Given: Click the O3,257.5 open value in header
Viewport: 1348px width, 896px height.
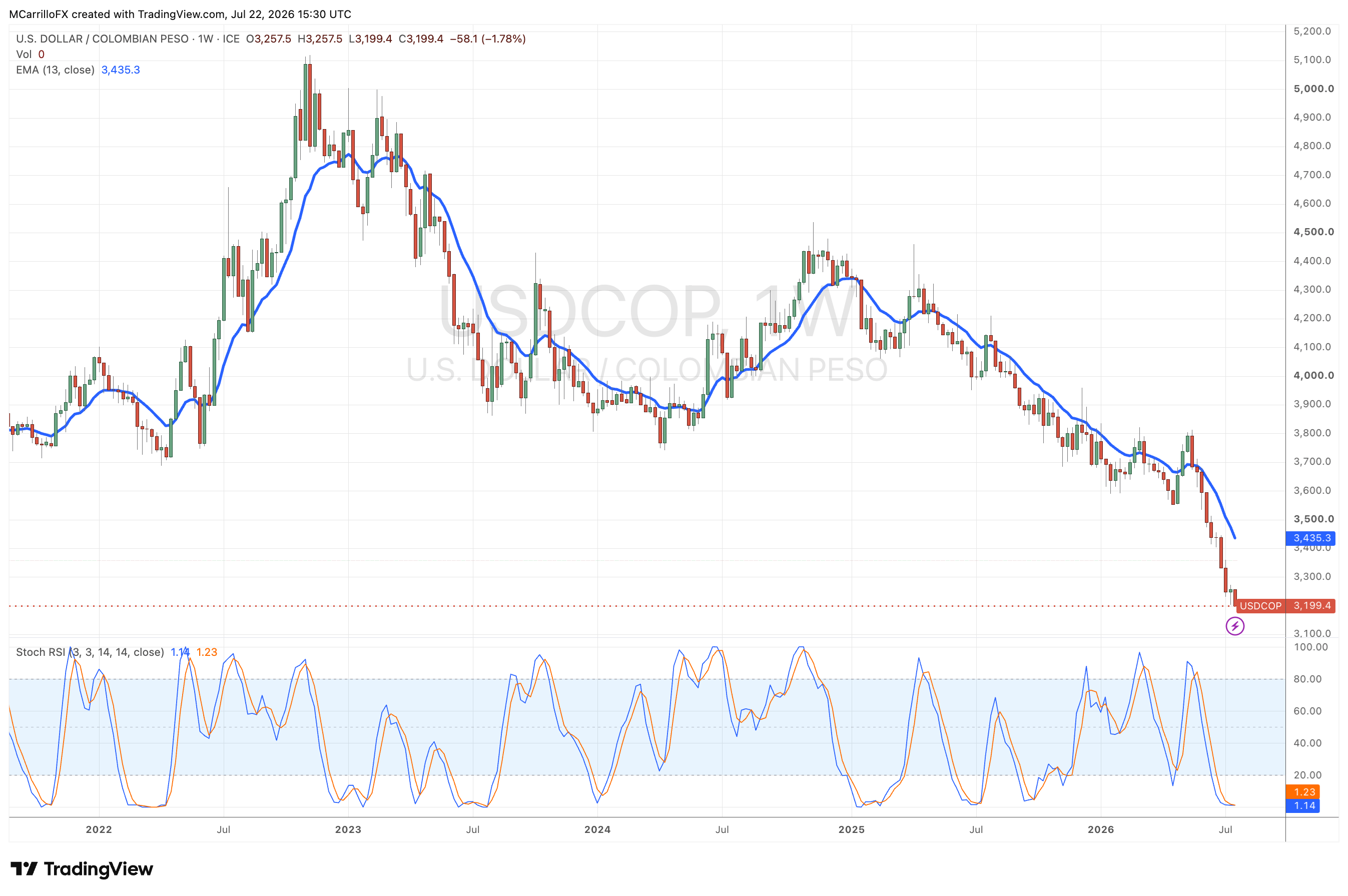Looking at the screenshot, I should pos(269,39).
